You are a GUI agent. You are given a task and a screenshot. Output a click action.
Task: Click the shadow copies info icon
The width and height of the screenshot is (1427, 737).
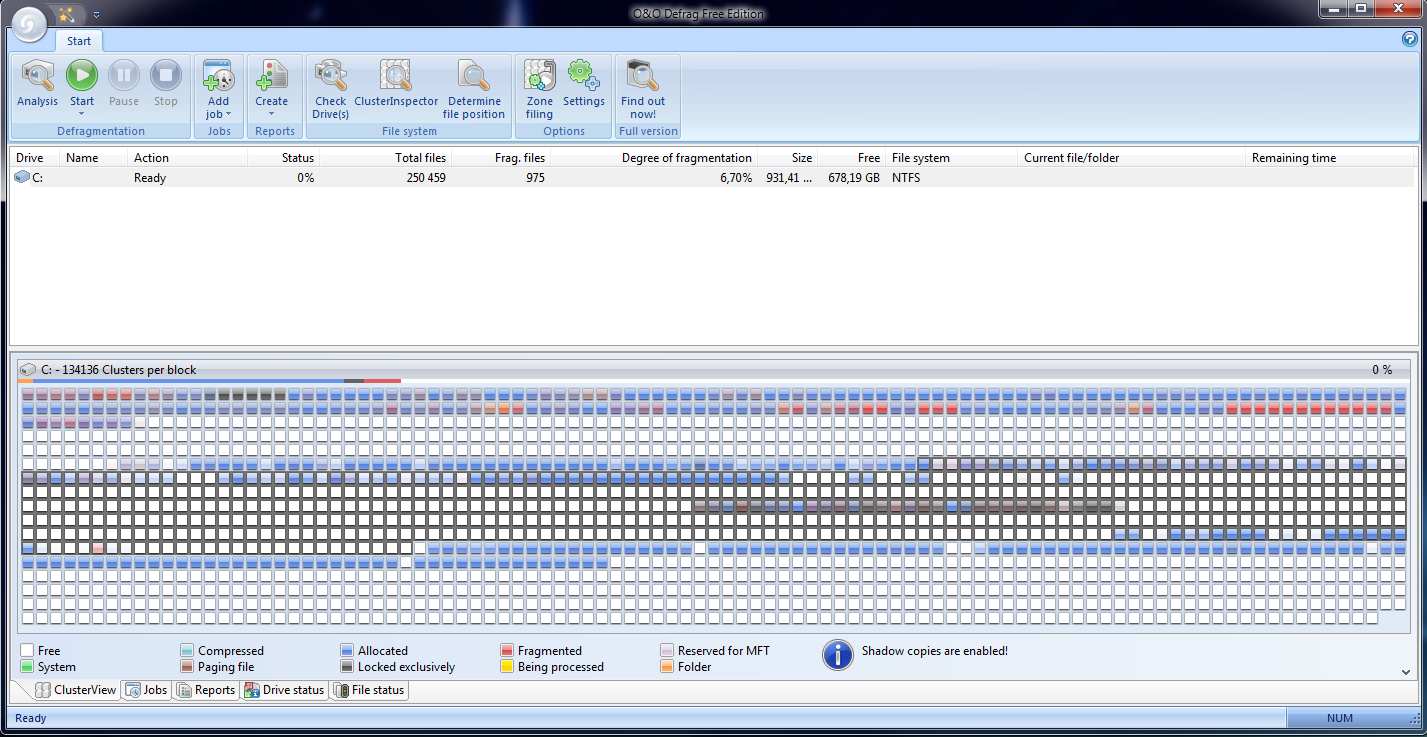838,654
